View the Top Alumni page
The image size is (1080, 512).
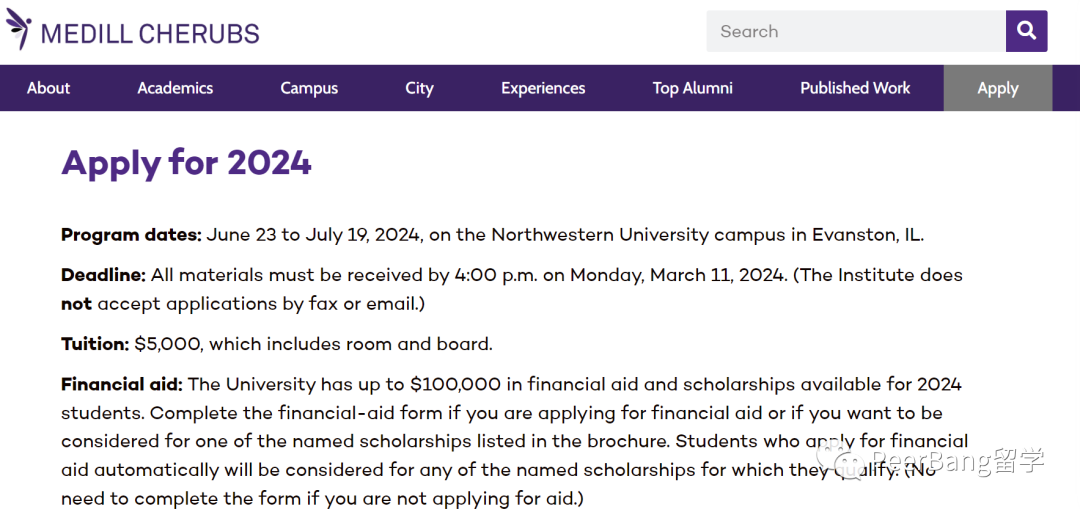click(692, 88)
